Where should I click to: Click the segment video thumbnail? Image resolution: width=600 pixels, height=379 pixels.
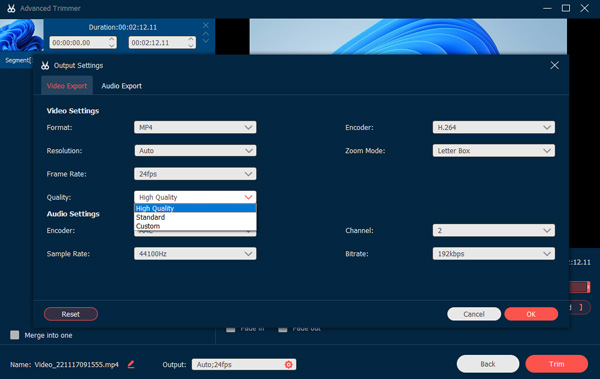click(22, 35)
